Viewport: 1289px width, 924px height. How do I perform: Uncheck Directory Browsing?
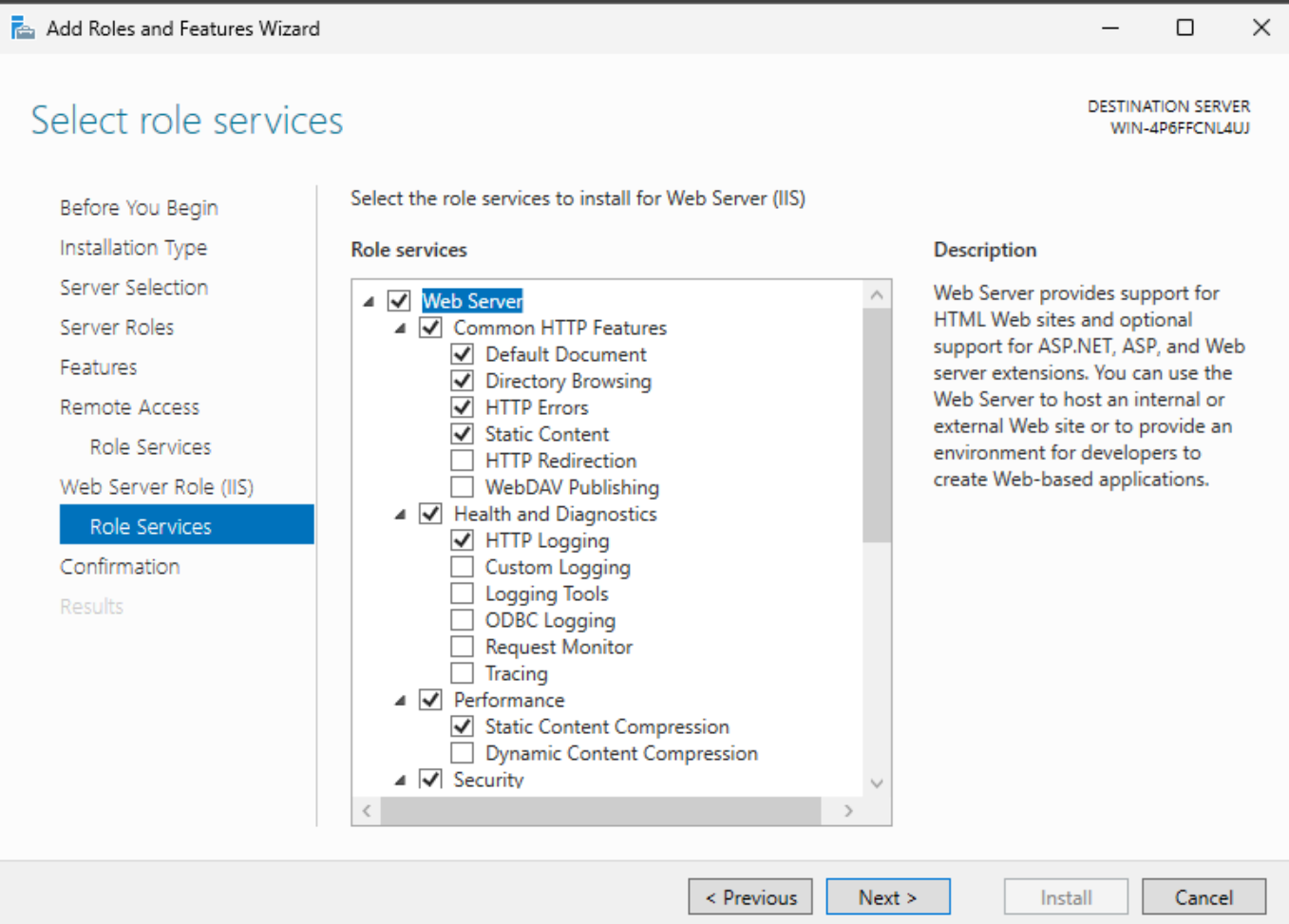pos(463,381)
